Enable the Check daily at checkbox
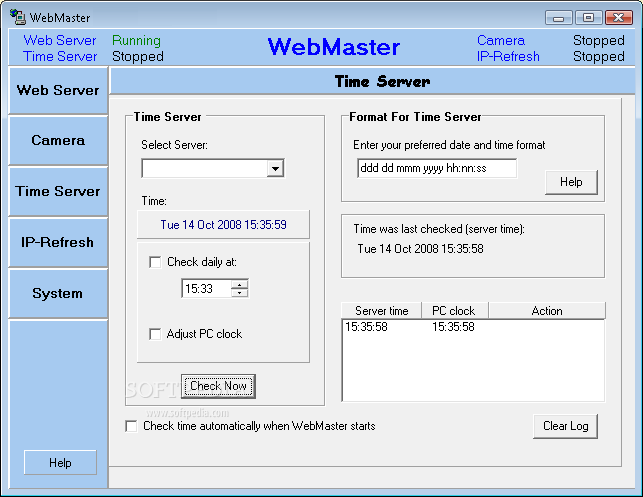Image resolution: width=643 pixels, height=497 pixels. tap(155, 262)
